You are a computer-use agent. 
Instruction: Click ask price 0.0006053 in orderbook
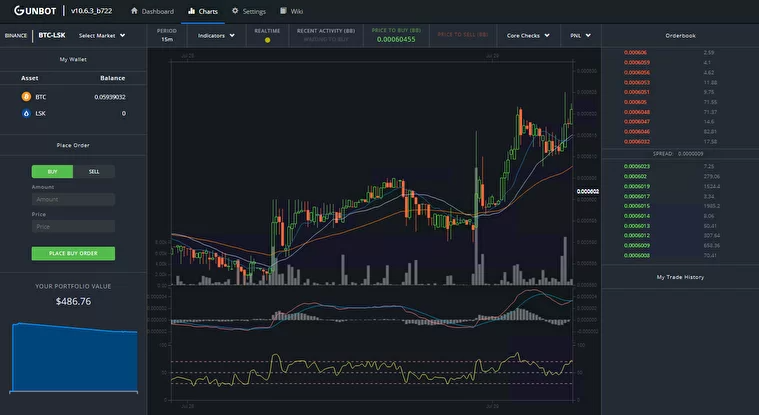[637, 82]
